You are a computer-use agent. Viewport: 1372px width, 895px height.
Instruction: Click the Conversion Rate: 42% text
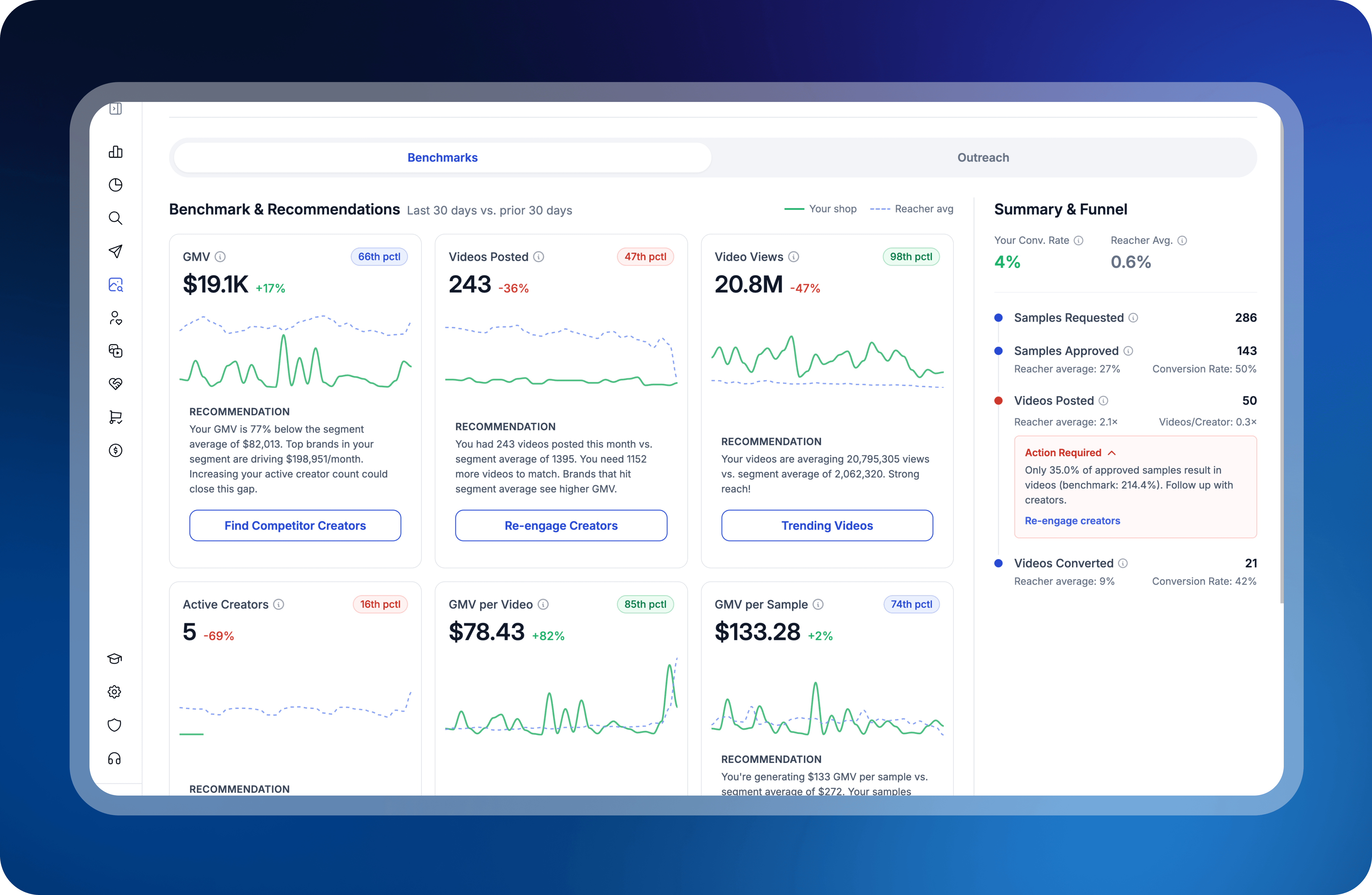1204,581
